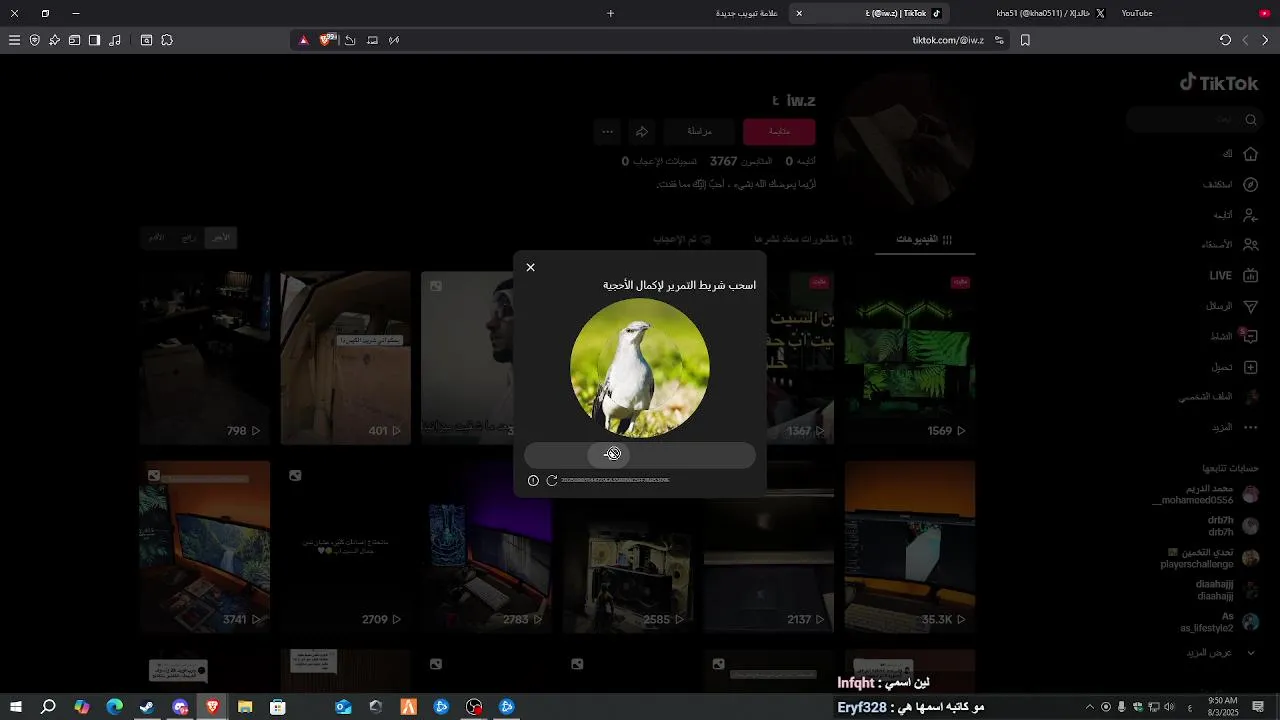
Task: Click the Message button on profile
Action: pos(700,131)
